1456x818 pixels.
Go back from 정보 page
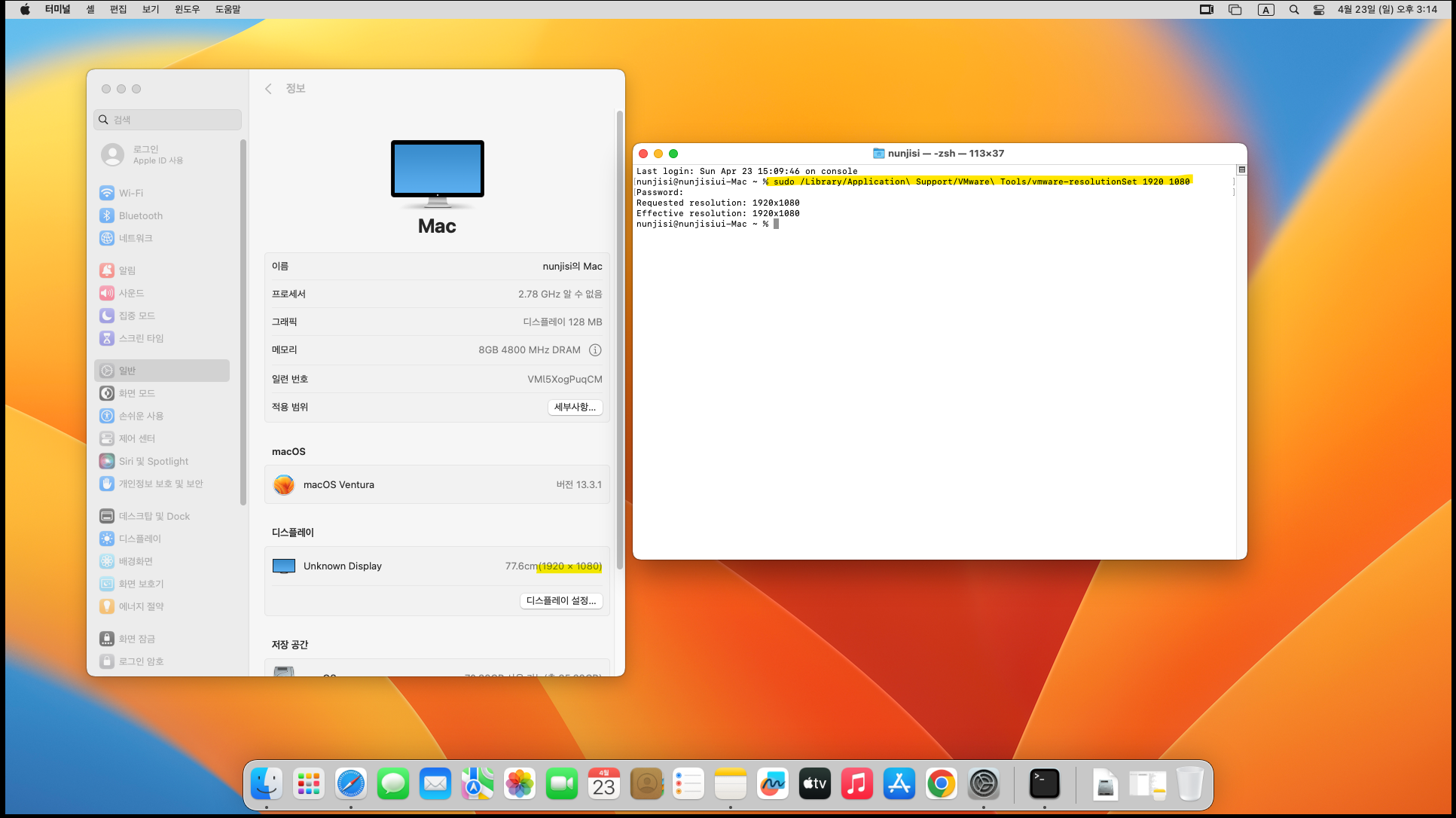point(268,89)
